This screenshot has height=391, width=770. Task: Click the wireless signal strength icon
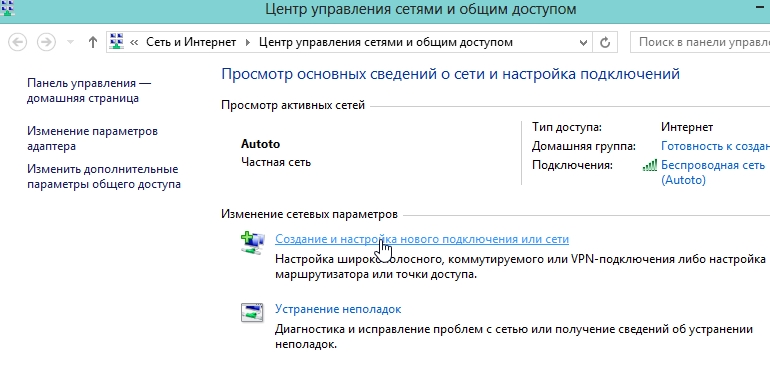click(x=650, y=165)
